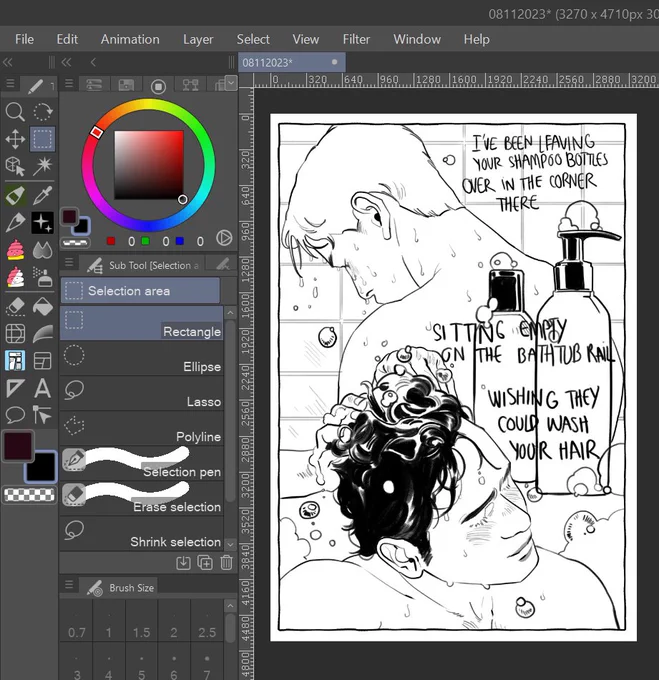The height and width of the screenshot is (680, 659).
Task: Open the Filter menu
Action: coord(356,39)
